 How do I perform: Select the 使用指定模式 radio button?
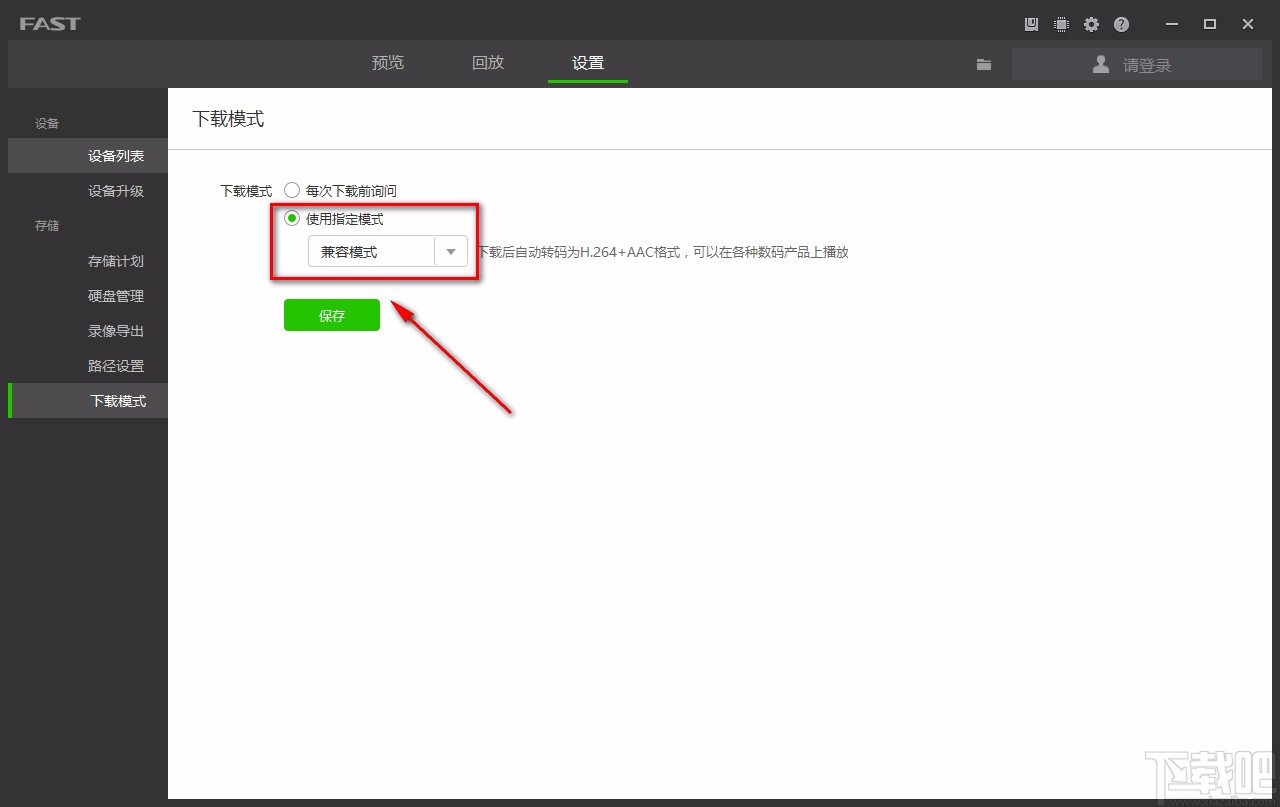[292, 219]
